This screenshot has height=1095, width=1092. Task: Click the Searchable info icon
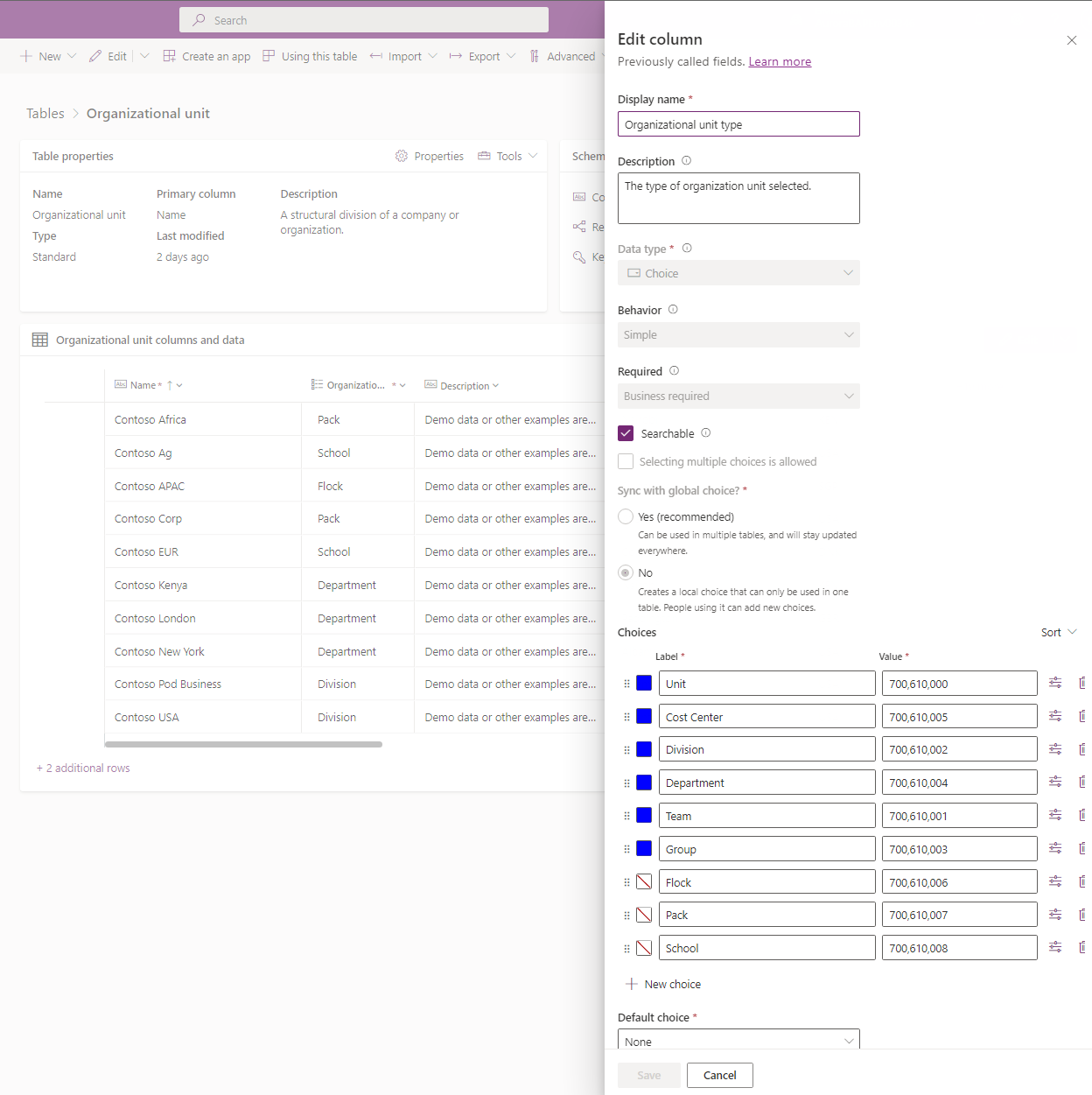[706, 432]
